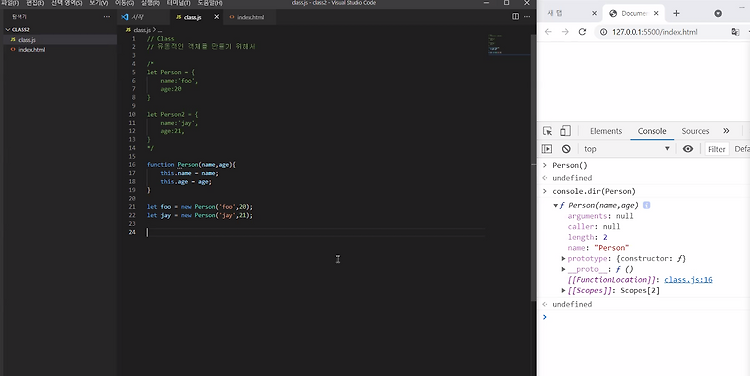This screenshot has width=750, height=376.
Task: Open the 보기(V) menu in VS Code
Action: 99,3
